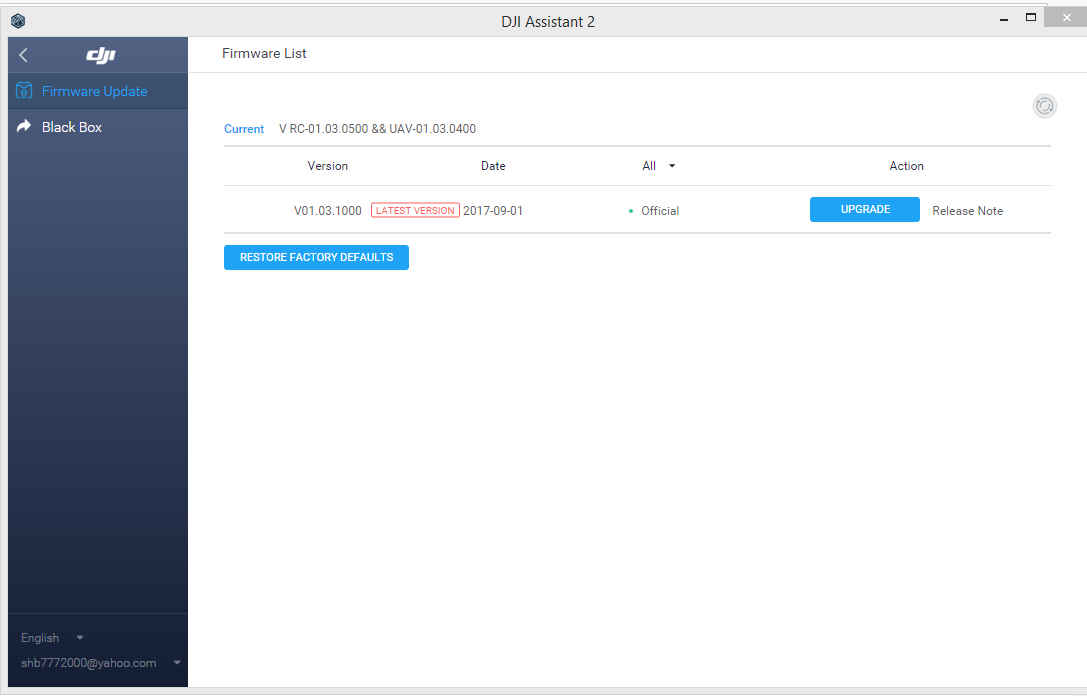
Task: Click the DJI Assistant app icon in title bar
Action: coord(18,21)
